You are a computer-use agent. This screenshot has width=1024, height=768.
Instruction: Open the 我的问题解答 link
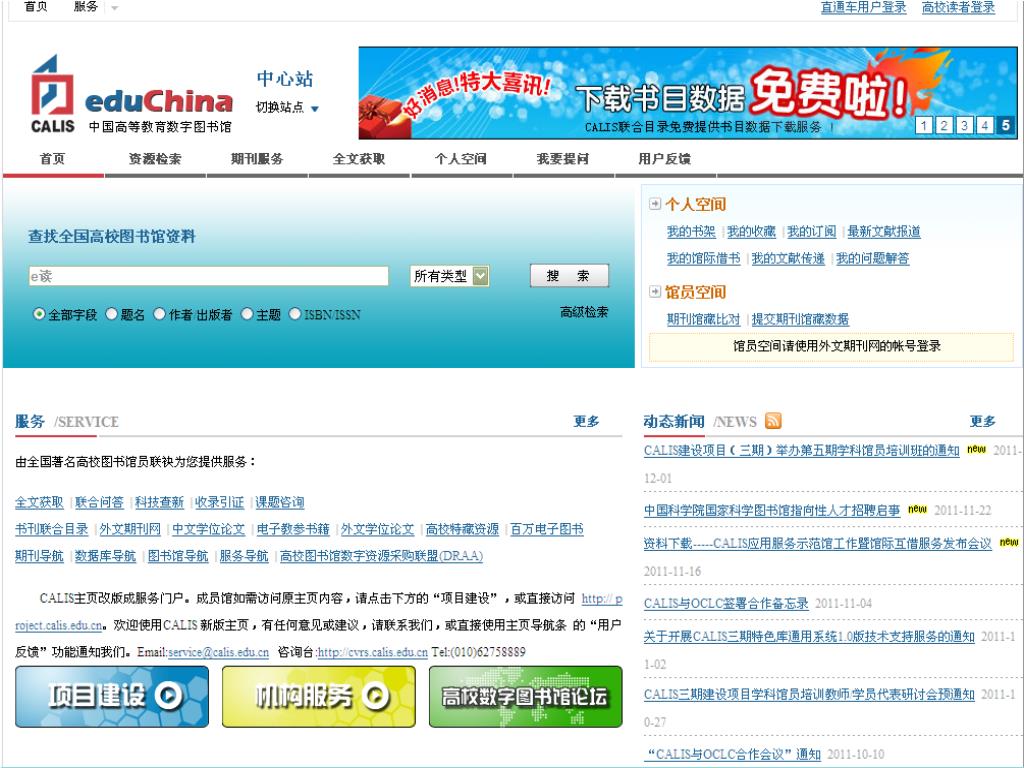pos(872,258)
